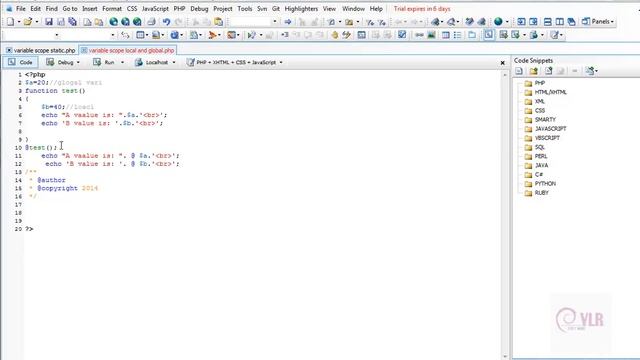
Task: Click the hyperlink chain icon
Action: [x=419, y=35]
